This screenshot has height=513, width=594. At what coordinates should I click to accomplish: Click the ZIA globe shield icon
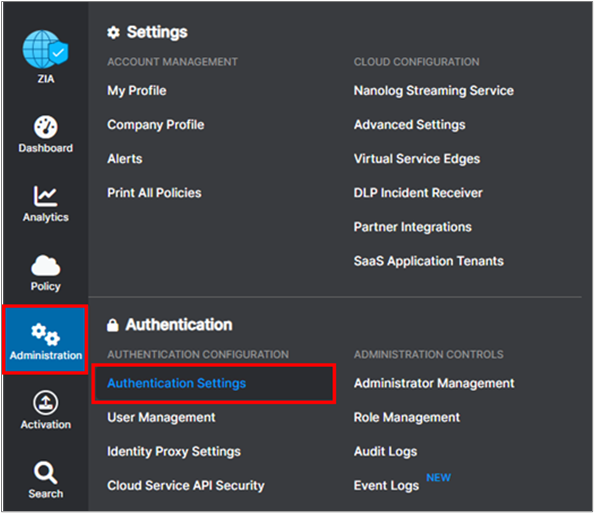click(45, 49)
